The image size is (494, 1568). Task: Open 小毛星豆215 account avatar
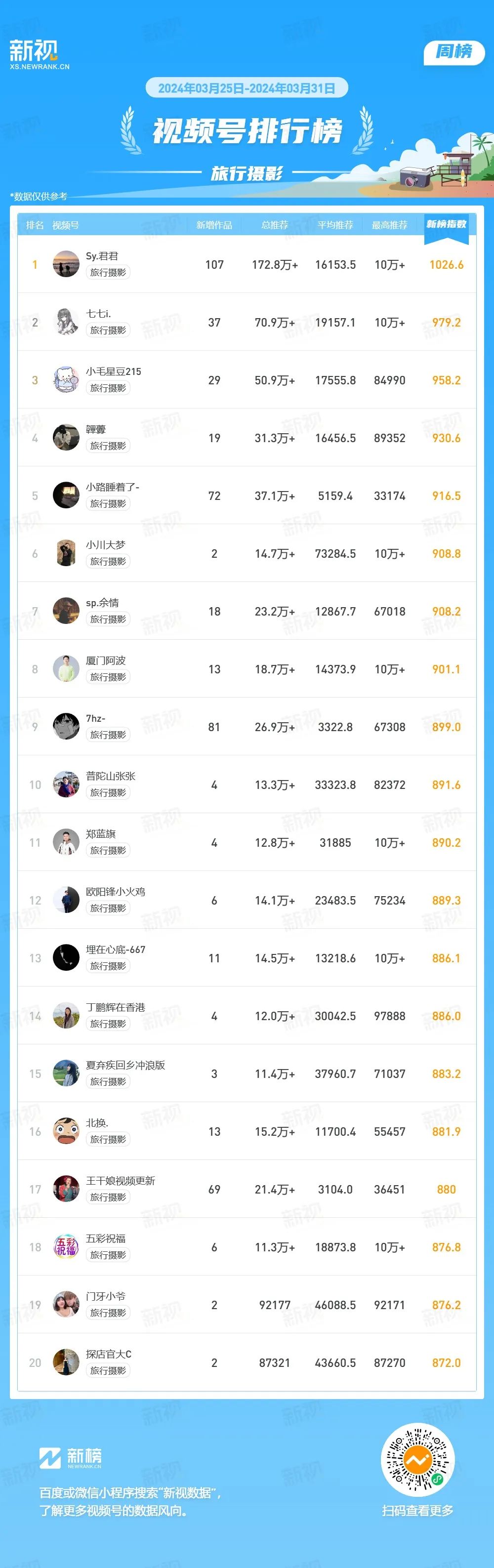66,380
